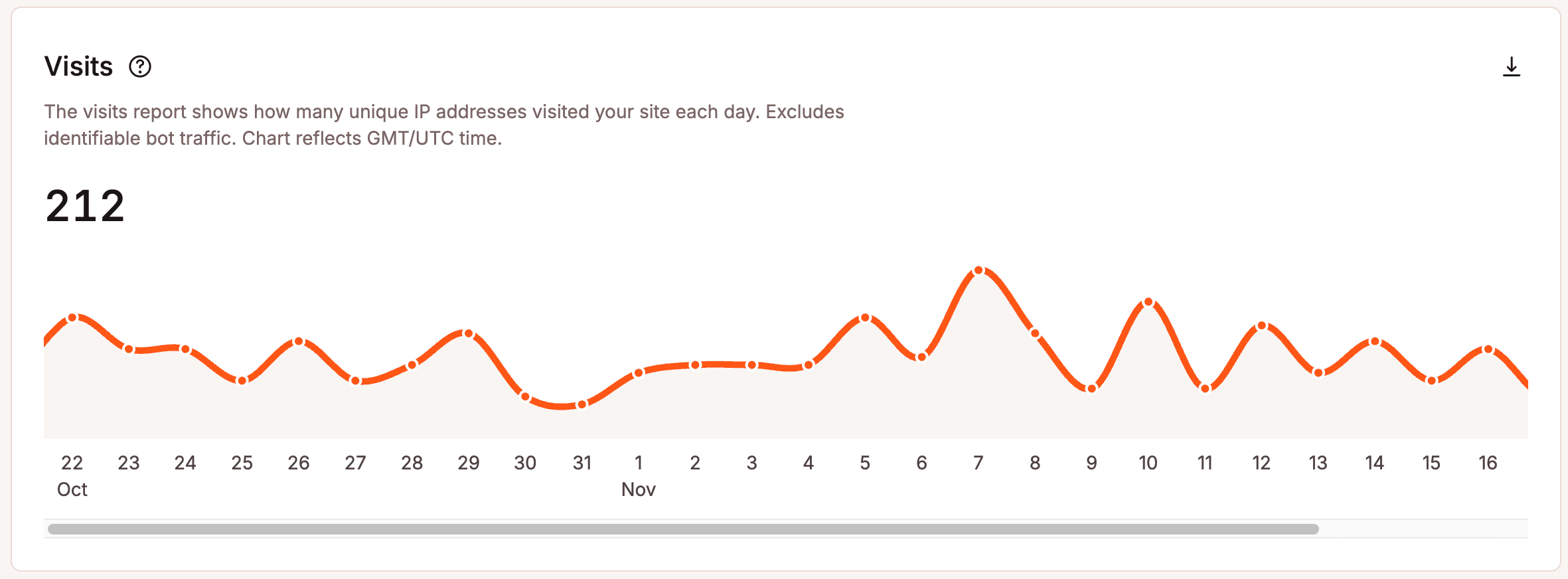
Task: Click the data point above November 12
Action: tap(1261, 326)
